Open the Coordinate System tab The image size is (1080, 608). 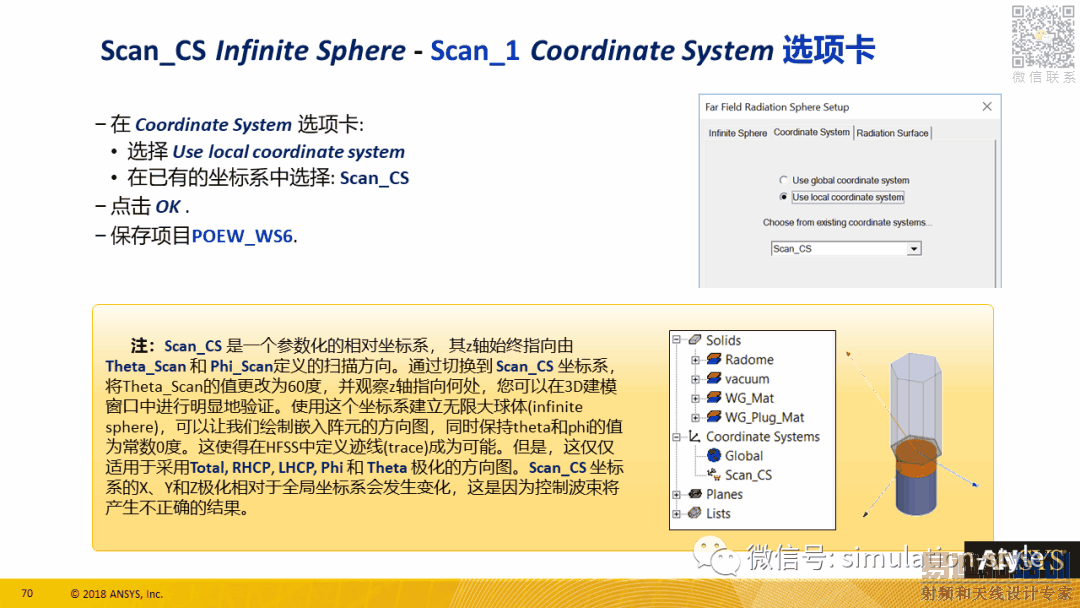[x=811, y=132]
